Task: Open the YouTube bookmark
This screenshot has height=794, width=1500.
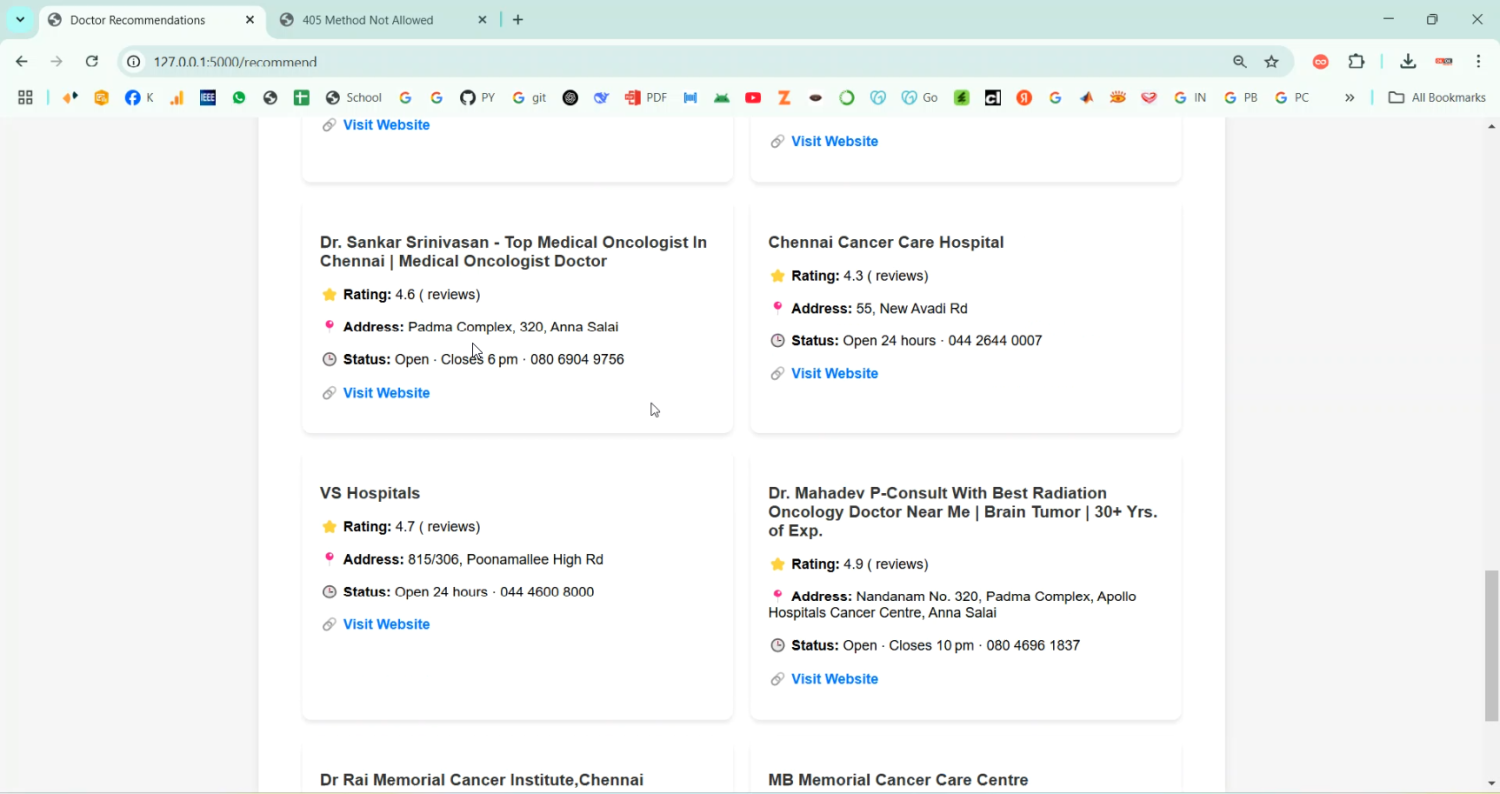Action: 753,98
